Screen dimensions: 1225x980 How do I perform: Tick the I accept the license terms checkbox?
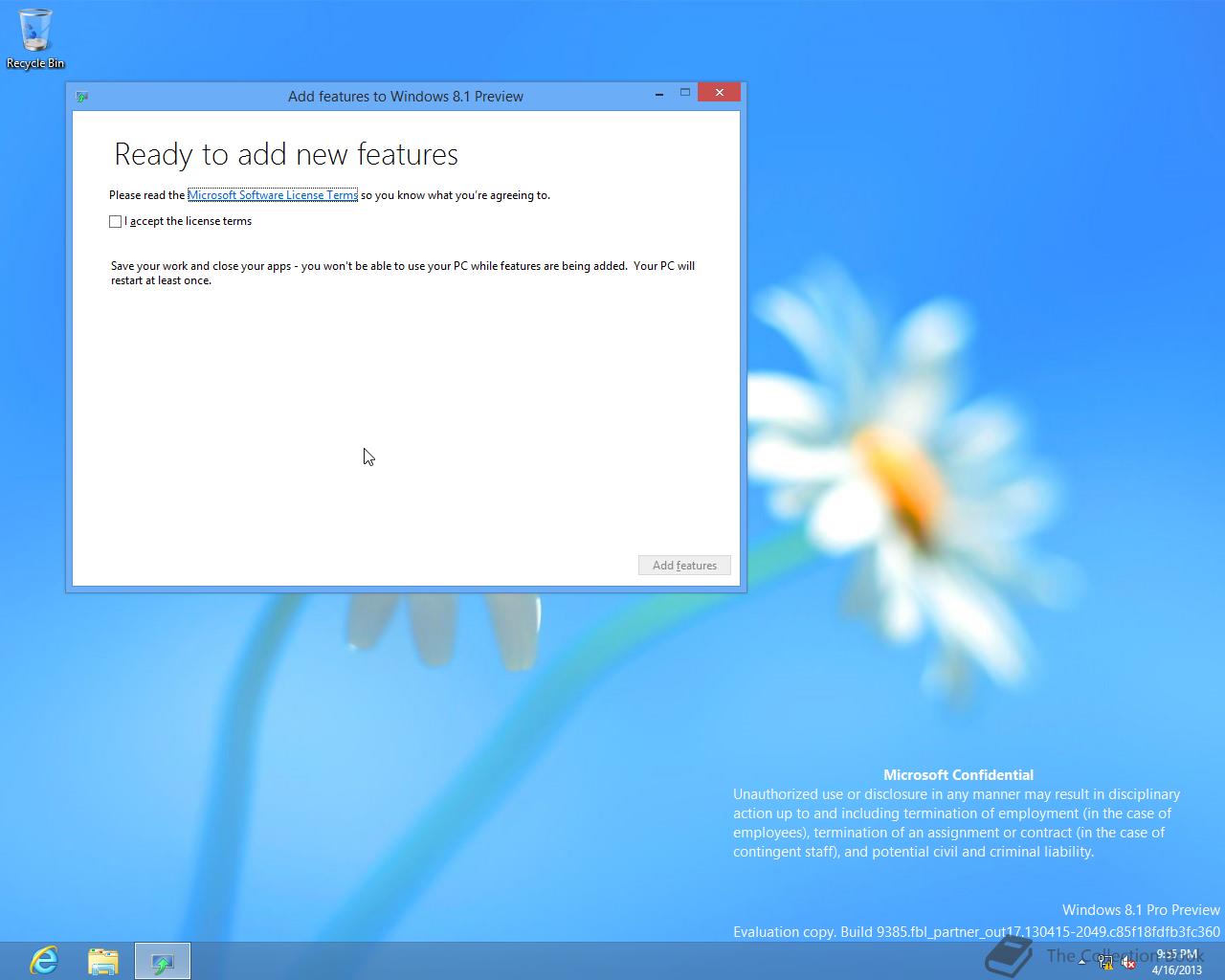(x=116, y=221)
